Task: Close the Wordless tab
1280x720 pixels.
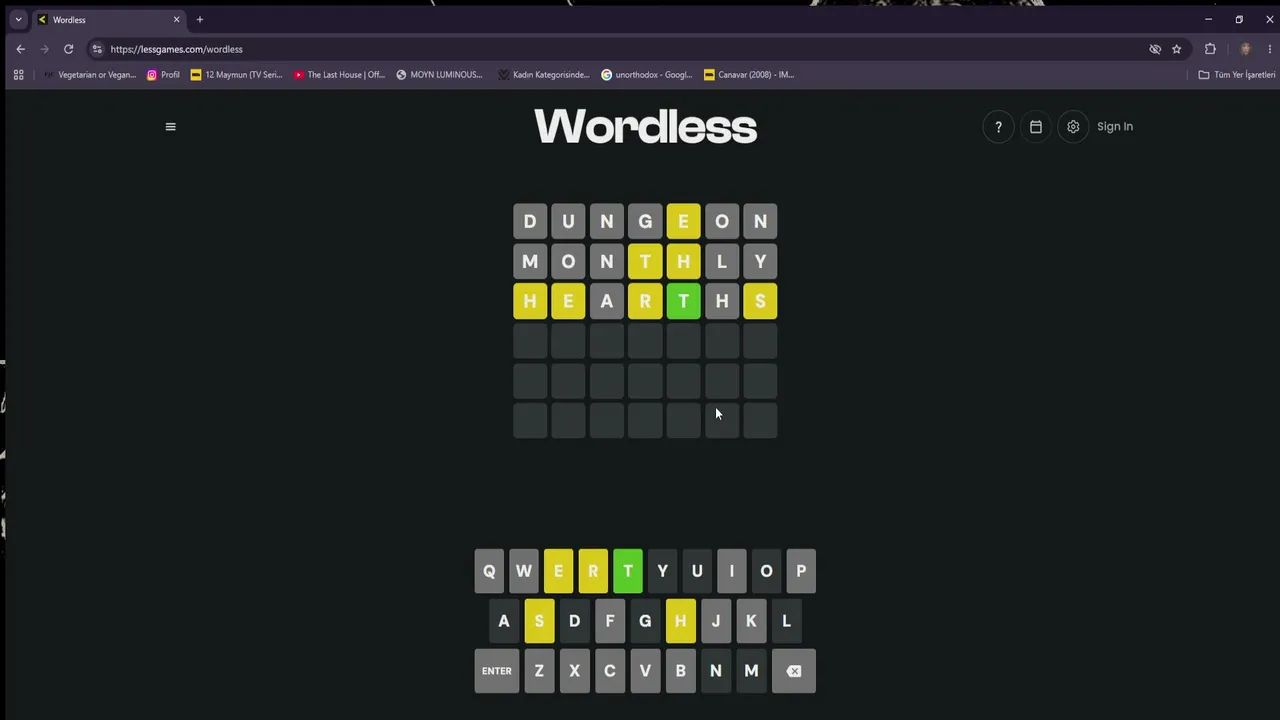Action: (x=177, y=19)
